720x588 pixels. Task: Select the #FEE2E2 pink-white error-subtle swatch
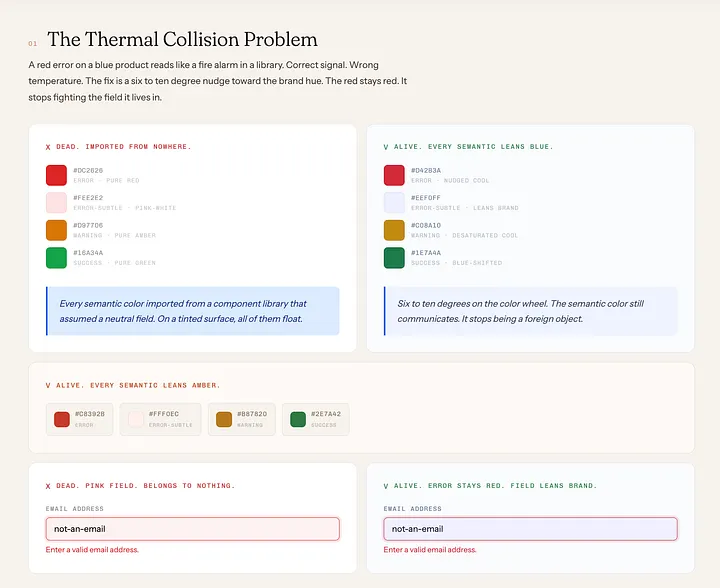(x=56, y=203)
